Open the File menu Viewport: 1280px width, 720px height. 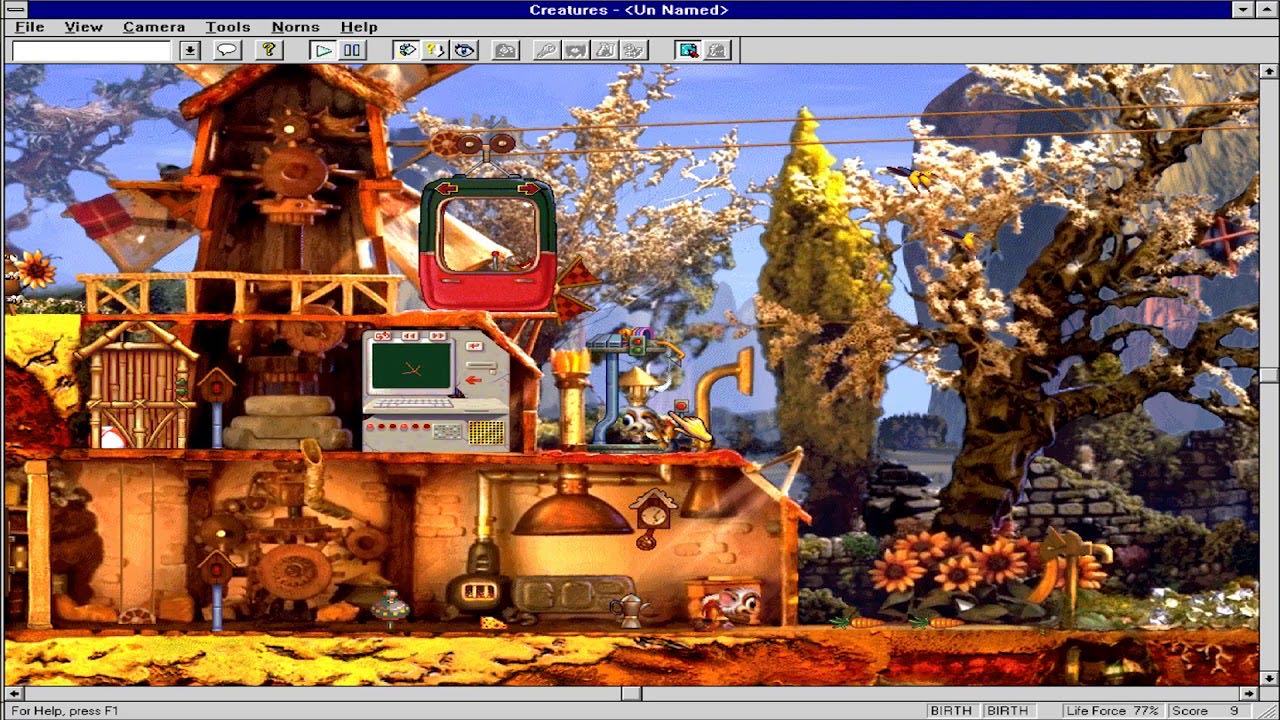pyautogui.click(x=29, y=27)
